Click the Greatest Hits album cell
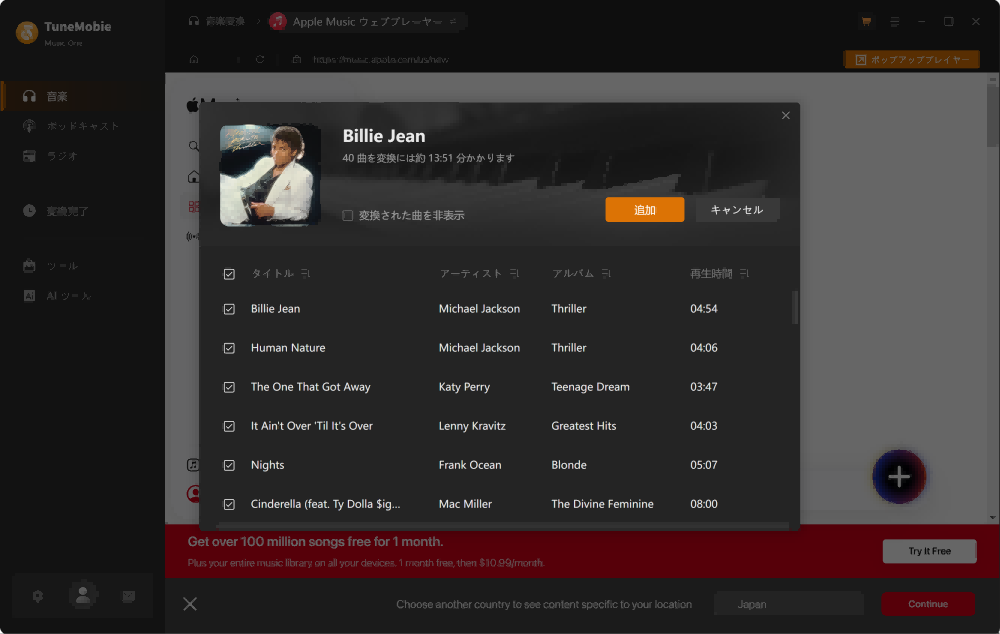Screen dimensions: 1000x634 584,426
